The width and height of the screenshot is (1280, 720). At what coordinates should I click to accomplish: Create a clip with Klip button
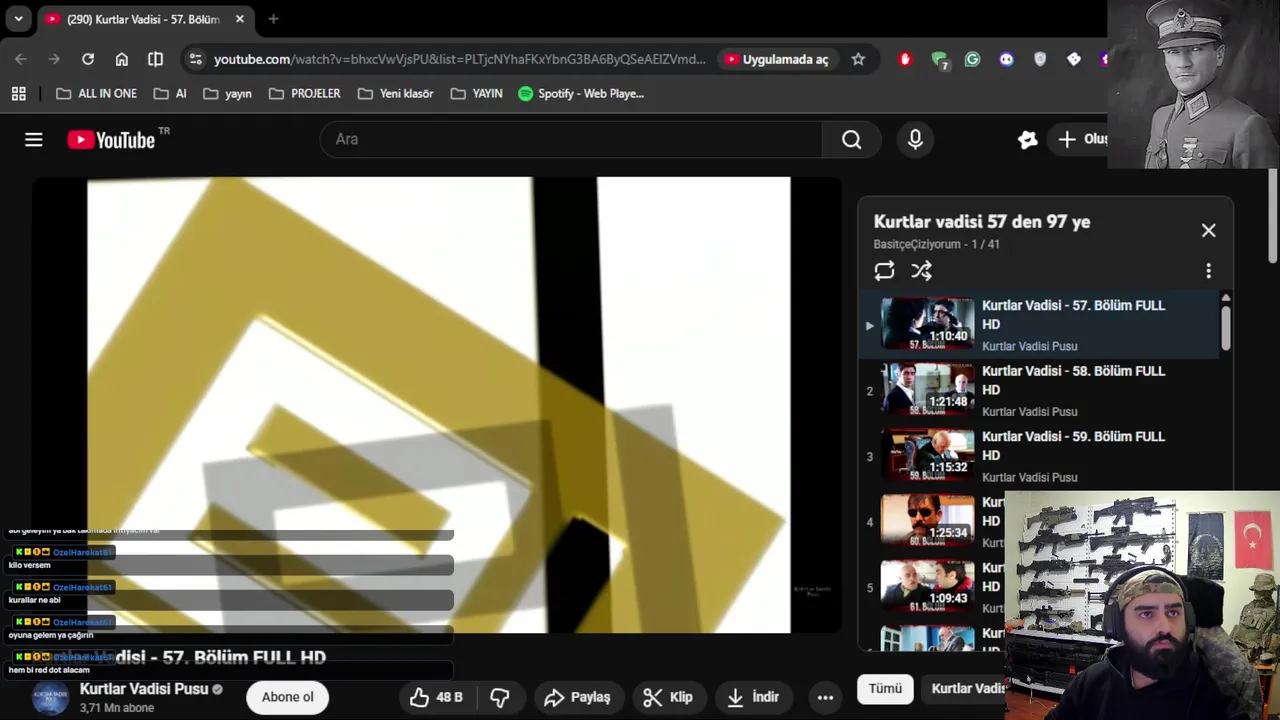pos(668,697)
